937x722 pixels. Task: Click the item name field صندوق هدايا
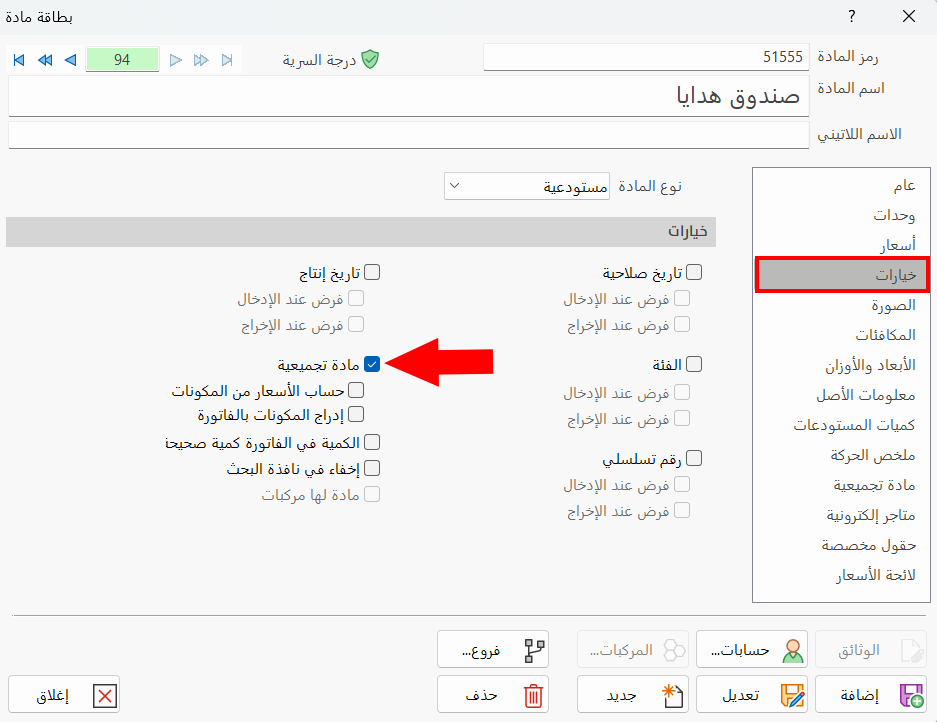click(409, 96)
